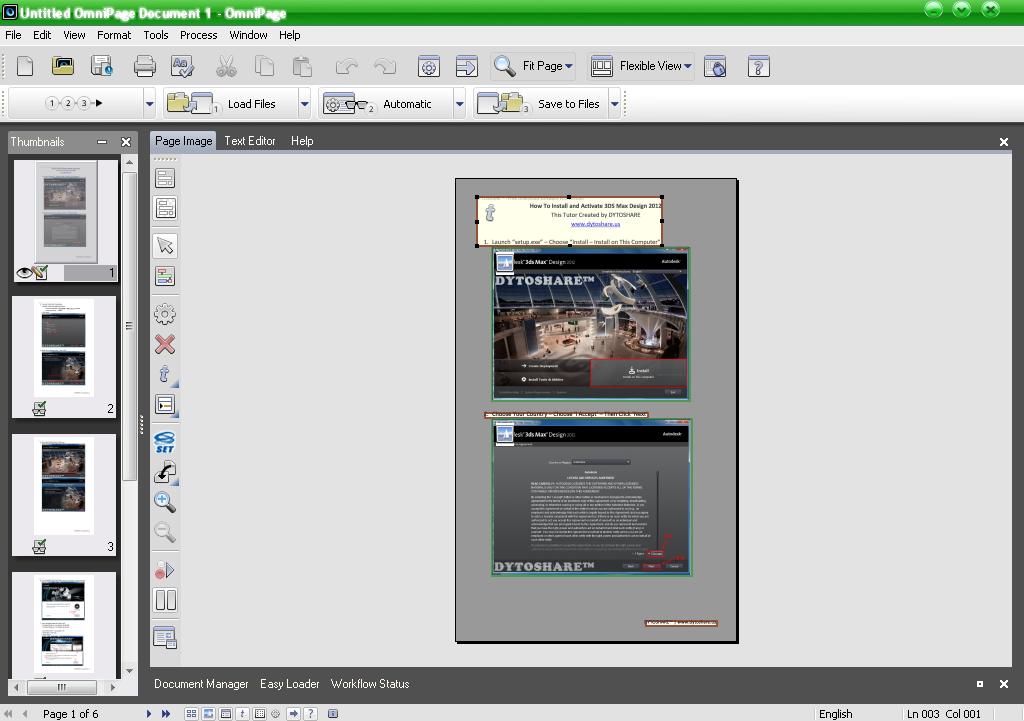This screenshot has width=1024, height=721.
Task: Click the SET image enhancement tool
Action: pos(165,442)
